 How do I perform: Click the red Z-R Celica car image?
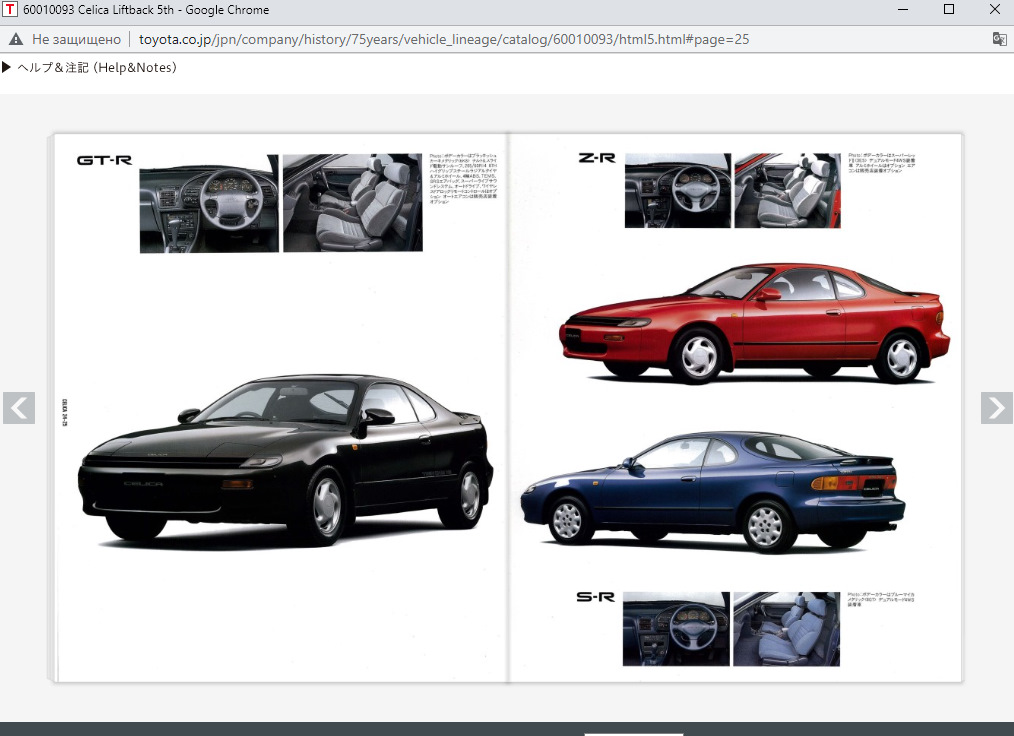click(755, 323)
